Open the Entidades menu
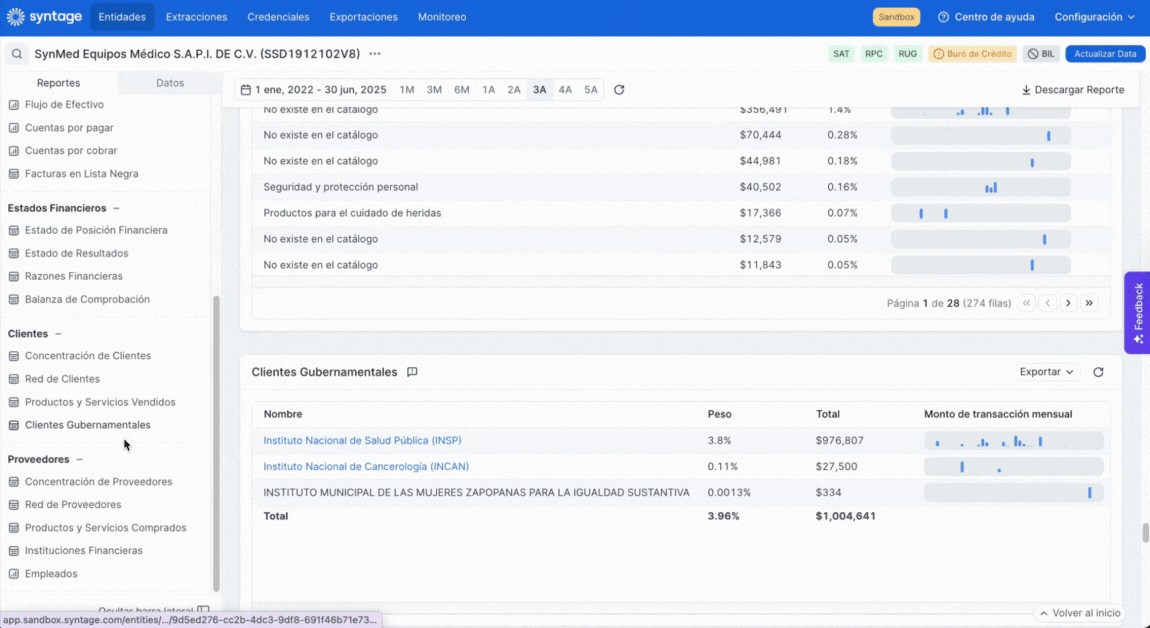Screen dimensions: 1150x628 pyautogui.click(x=122, y=17)
